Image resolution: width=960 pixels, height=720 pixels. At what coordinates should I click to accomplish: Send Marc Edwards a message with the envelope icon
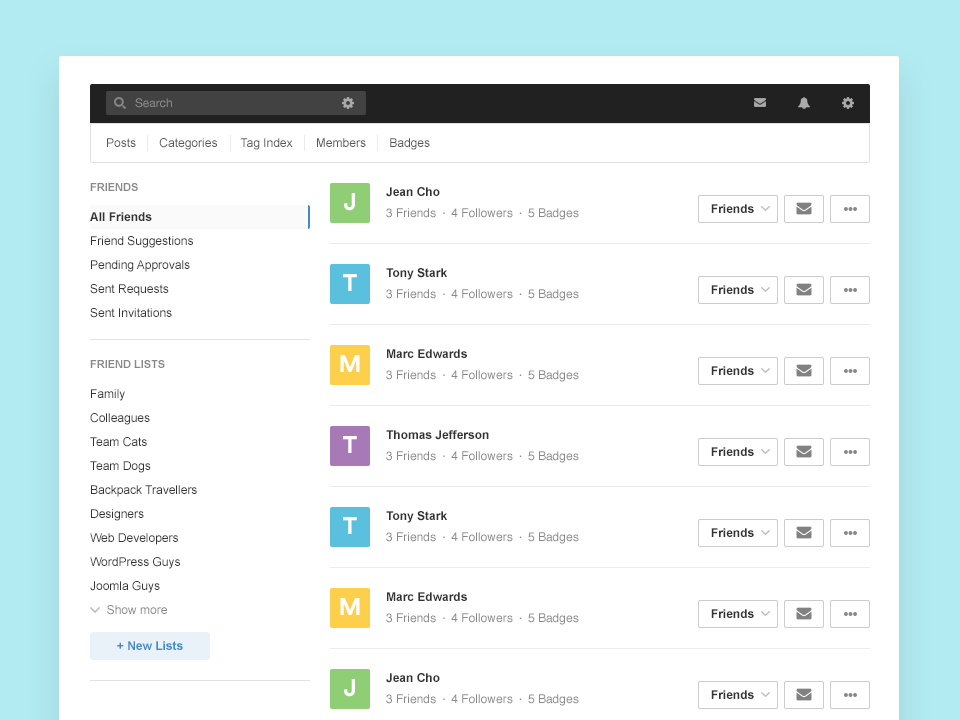pyautogui.click(x=804, y=370)
